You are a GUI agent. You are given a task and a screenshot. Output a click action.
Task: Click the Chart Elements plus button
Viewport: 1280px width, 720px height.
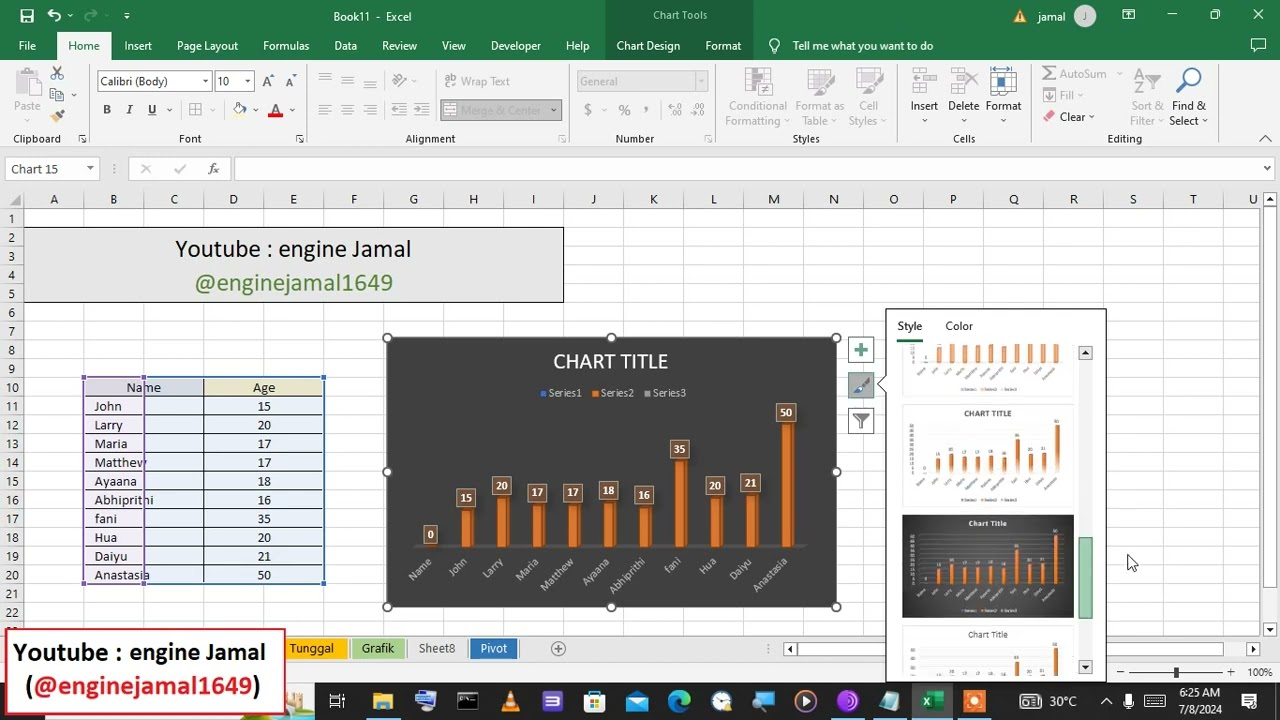[x=861, y=350]
